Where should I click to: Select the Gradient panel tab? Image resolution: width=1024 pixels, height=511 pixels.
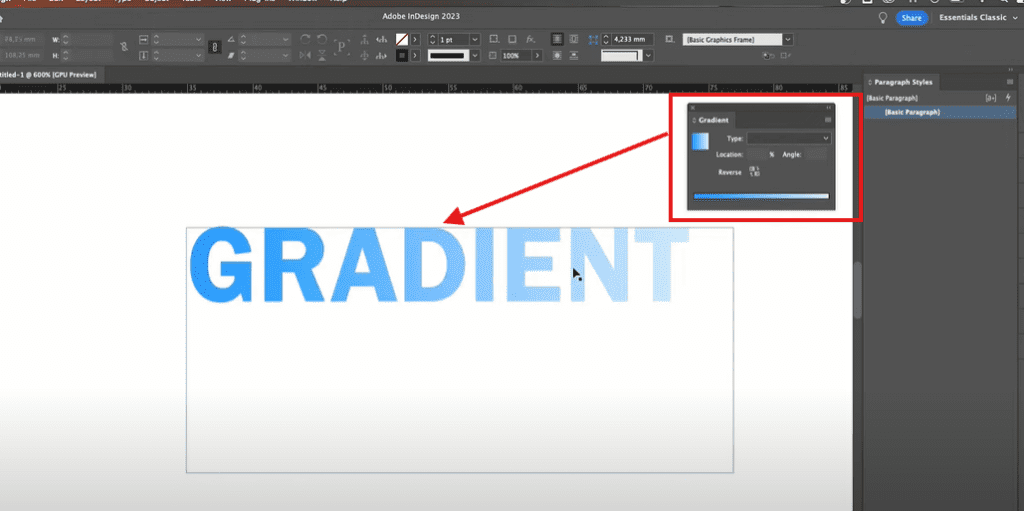click(x=713, y=120)
